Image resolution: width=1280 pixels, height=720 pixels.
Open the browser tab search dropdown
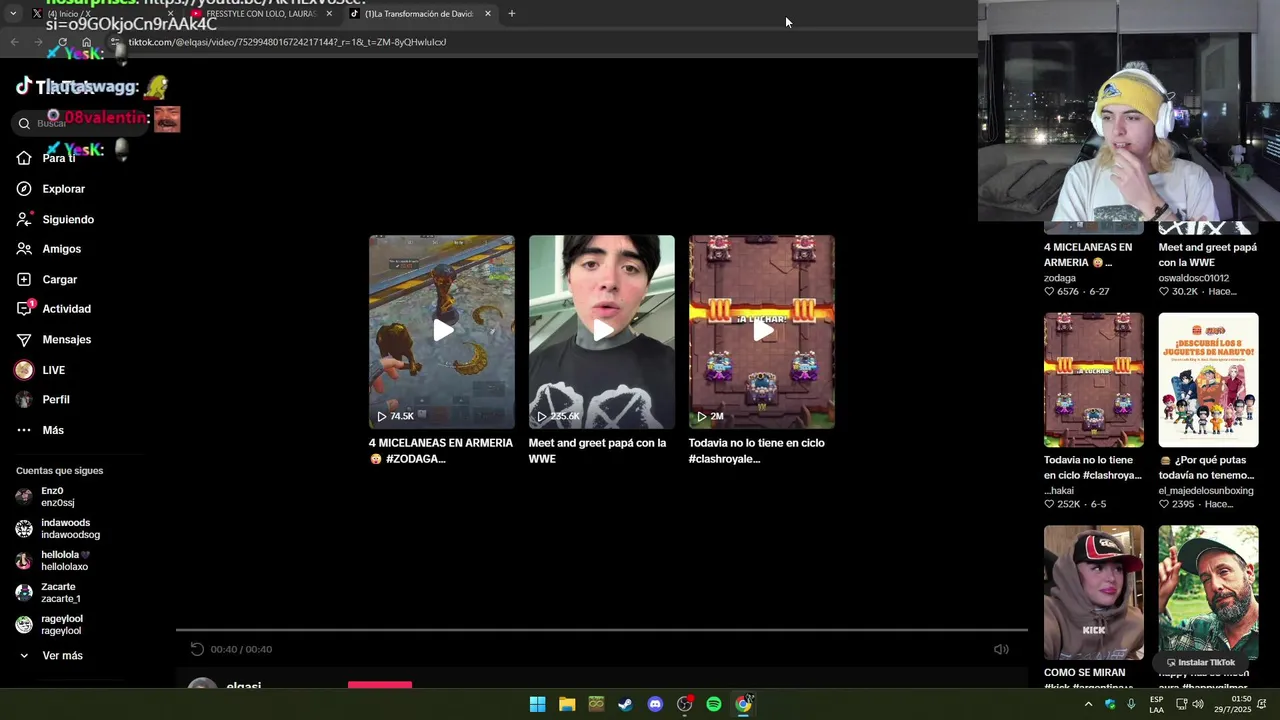point(13,14)
